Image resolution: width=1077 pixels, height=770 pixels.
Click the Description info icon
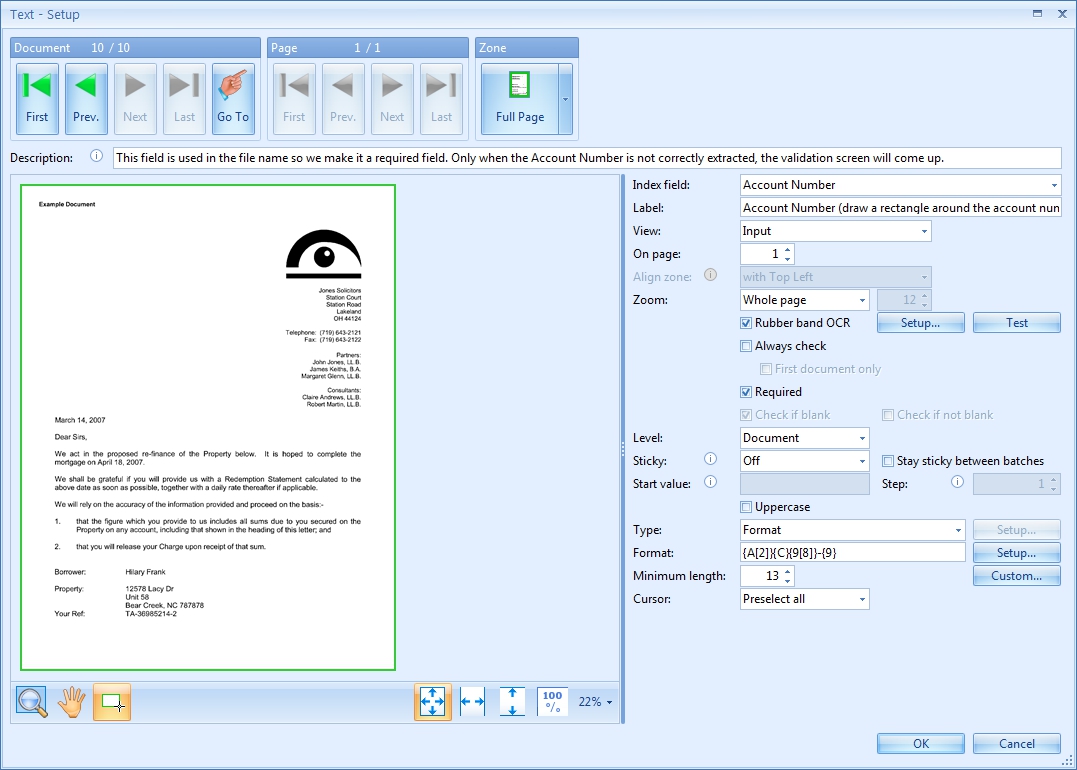[x=97, y=157]
